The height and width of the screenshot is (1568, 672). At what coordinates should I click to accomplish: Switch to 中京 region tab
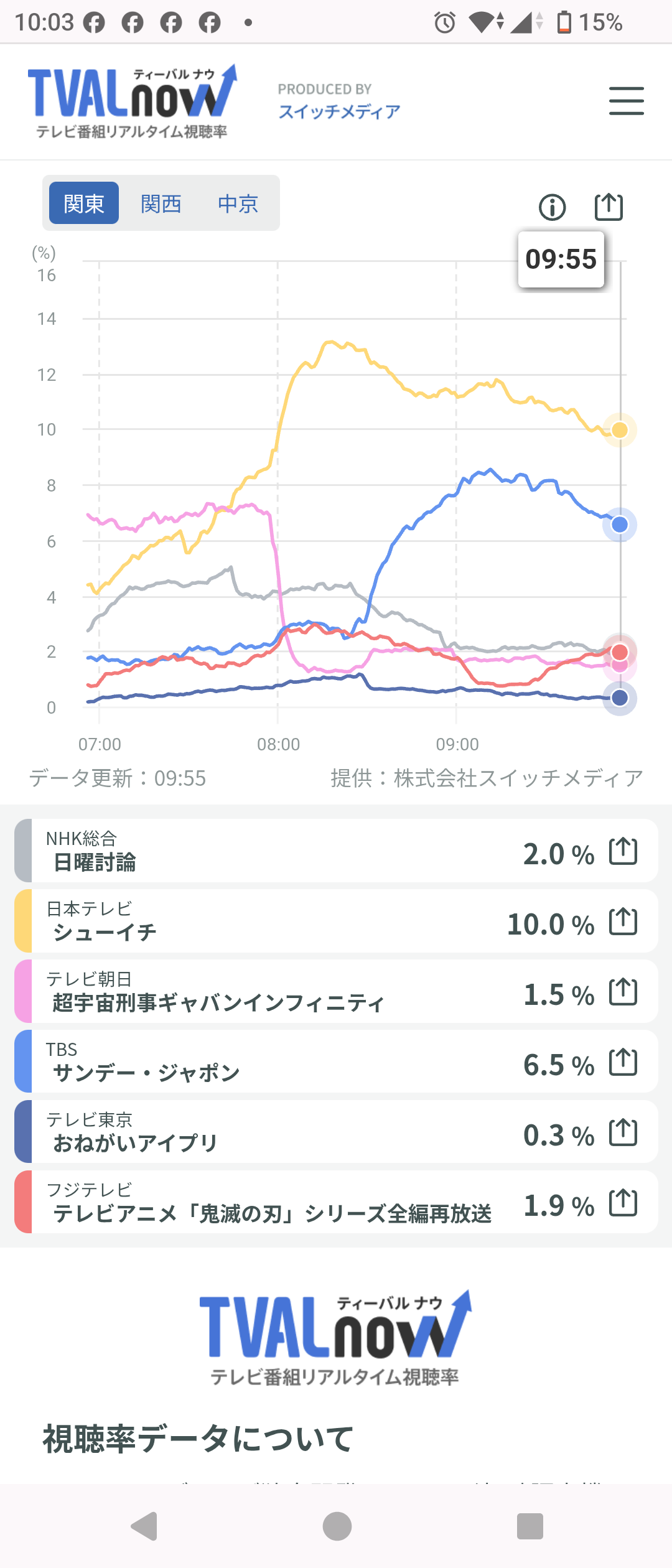[238, 203]
